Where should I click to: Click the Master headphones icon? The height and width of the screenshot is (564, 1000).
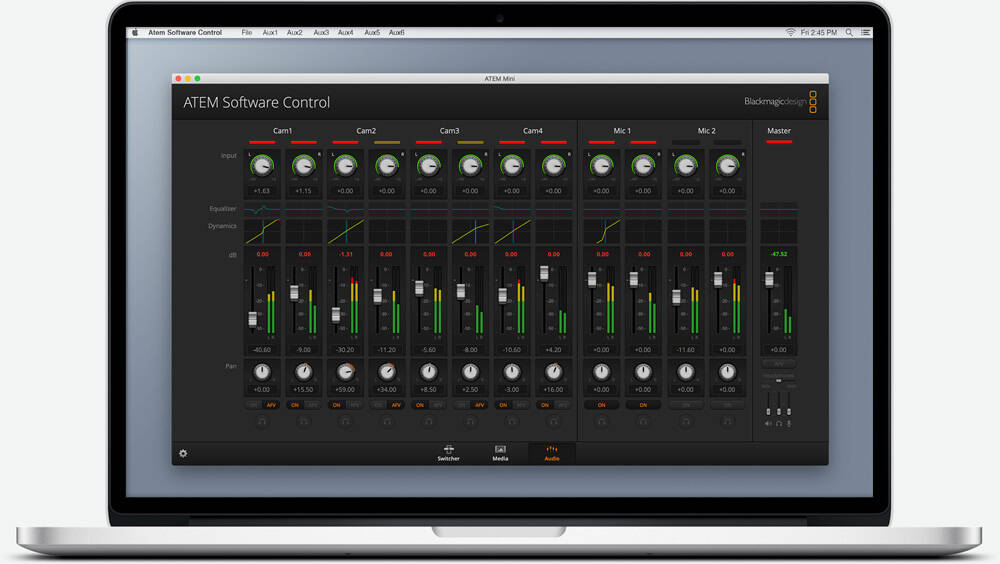pyautogui.click(x=779, y=424)
